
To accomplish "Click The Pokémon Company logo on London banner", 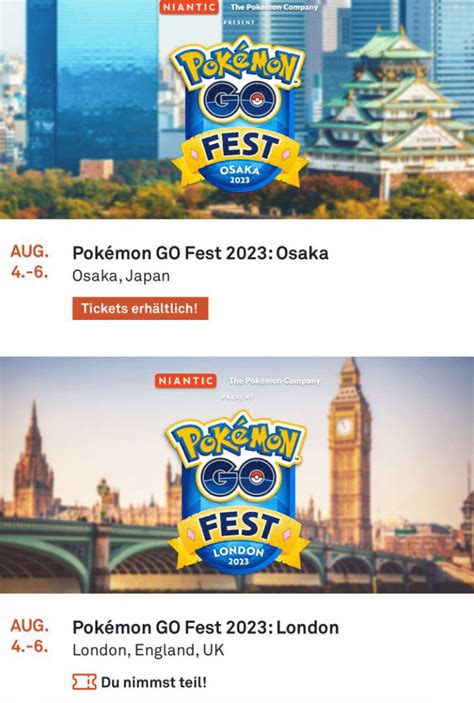I will tap(274, 381).
